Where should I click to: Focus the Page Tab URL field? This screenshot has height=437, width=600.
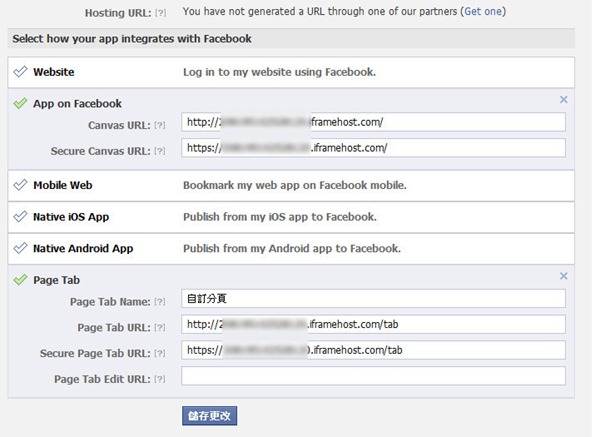[373, 324]
